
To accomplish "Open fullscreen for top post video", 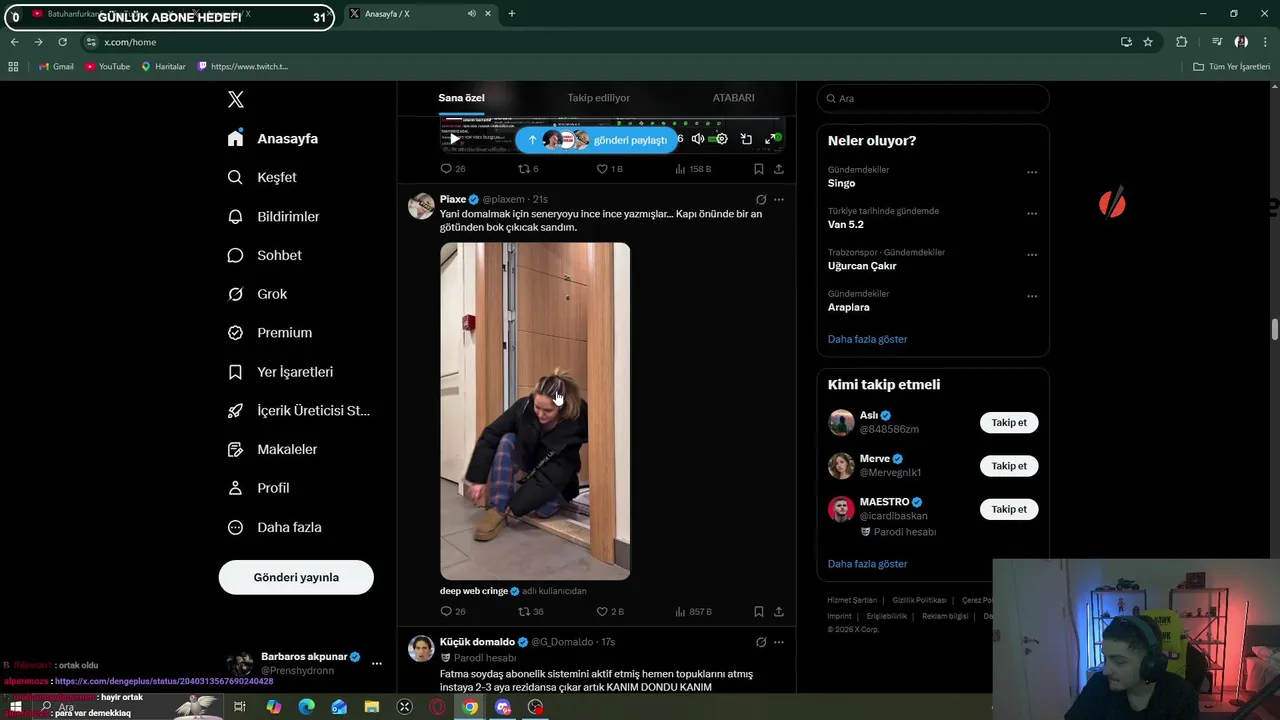I will [x=771, y=139].
